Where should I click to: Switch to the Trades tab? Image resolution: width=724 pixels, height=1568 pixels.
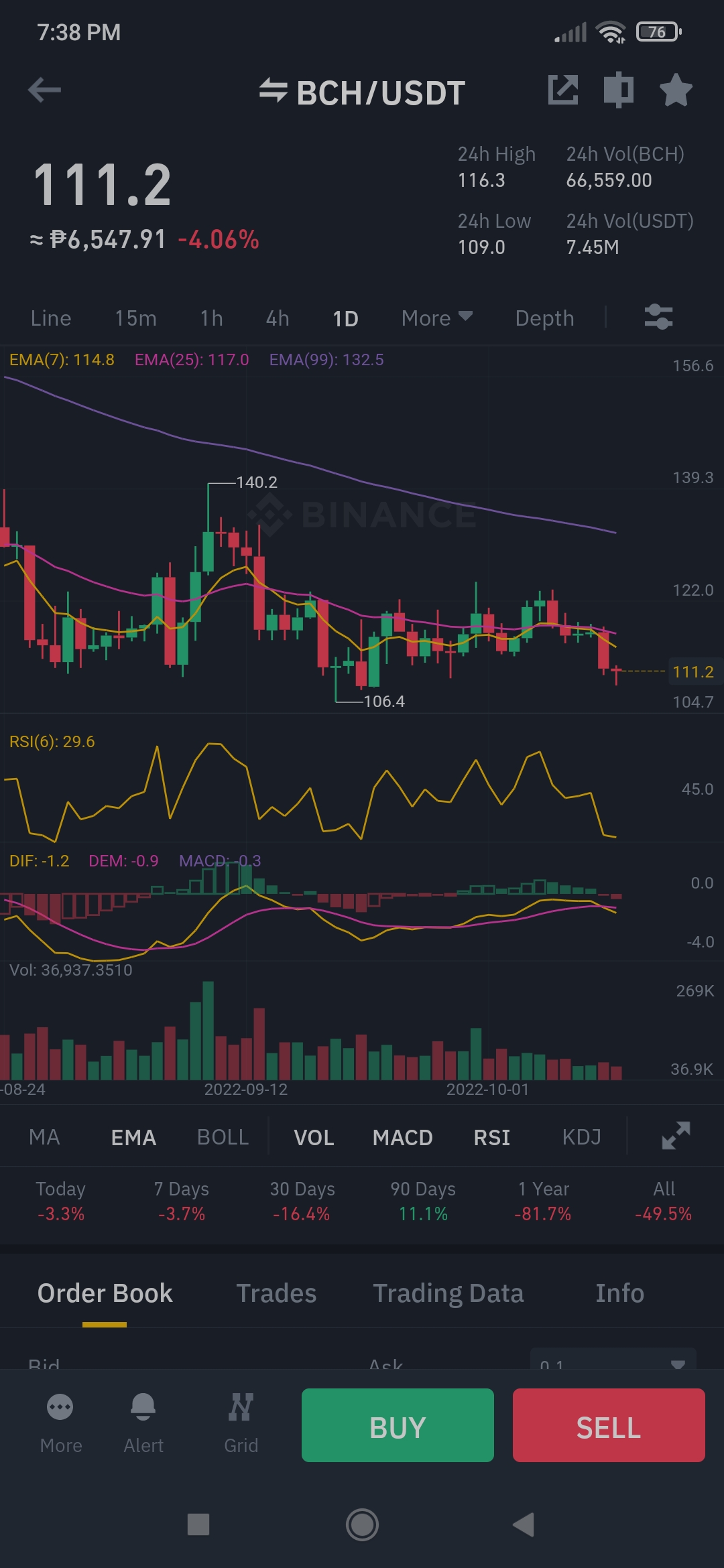276,1293
